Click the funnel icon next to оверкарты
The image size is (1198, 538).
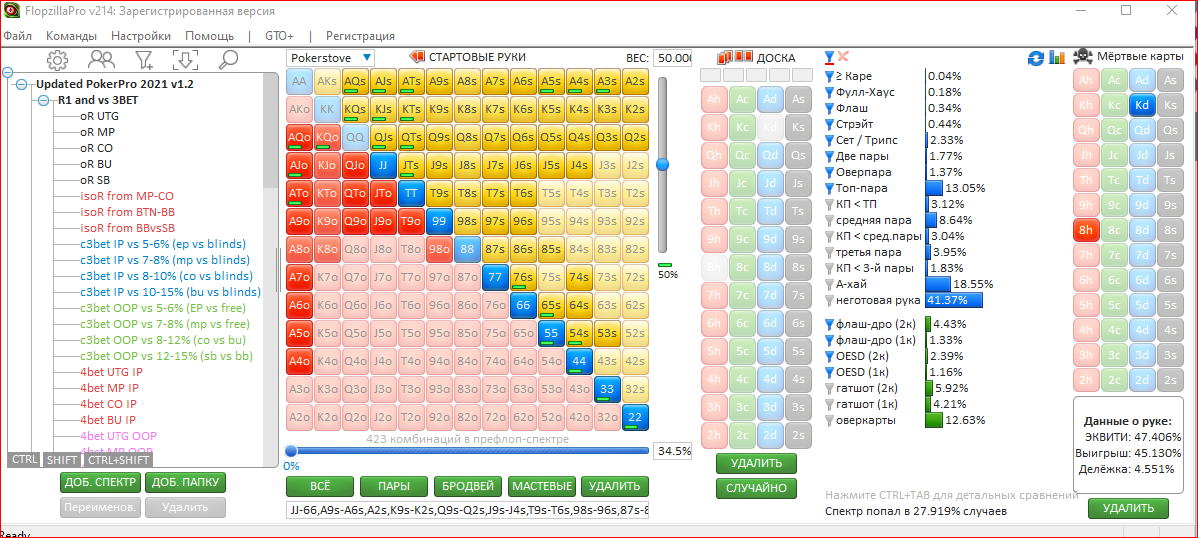[x=830, y=420]
